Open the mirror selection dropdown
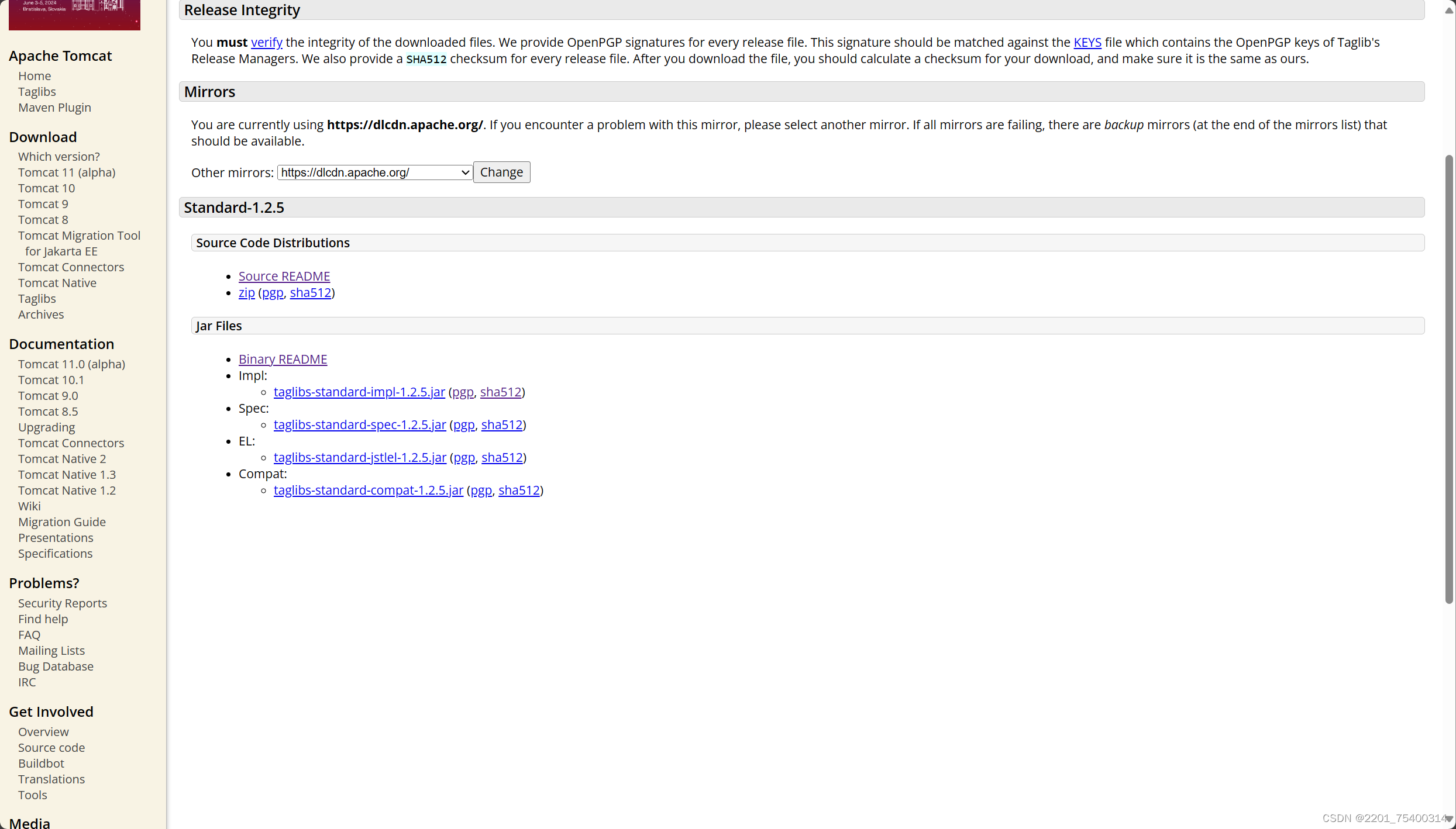Viewport: 1456px width, 829px height. [374, 172]
